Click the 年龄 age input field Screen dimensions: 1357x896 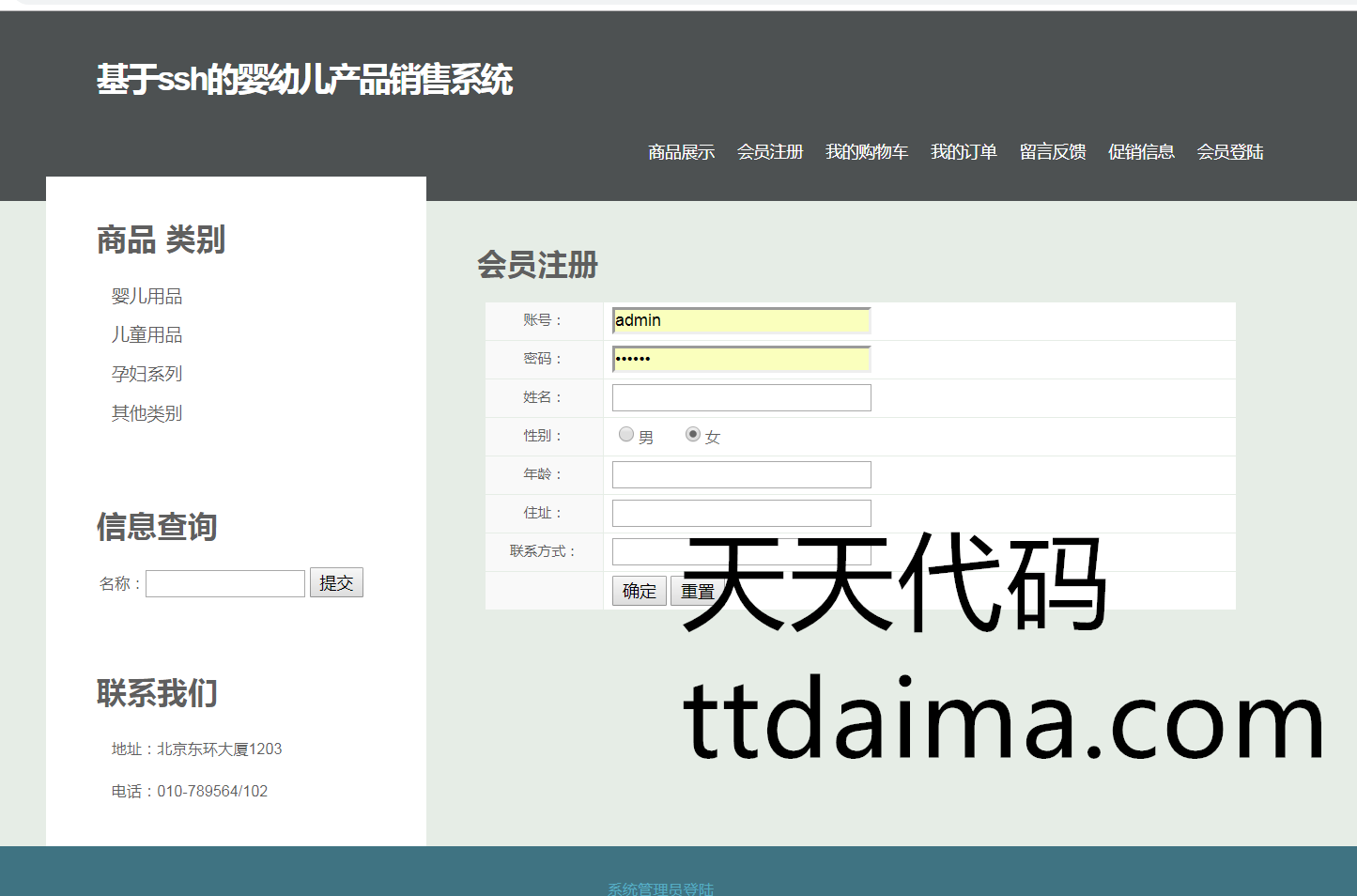click(x=741, y=474)
